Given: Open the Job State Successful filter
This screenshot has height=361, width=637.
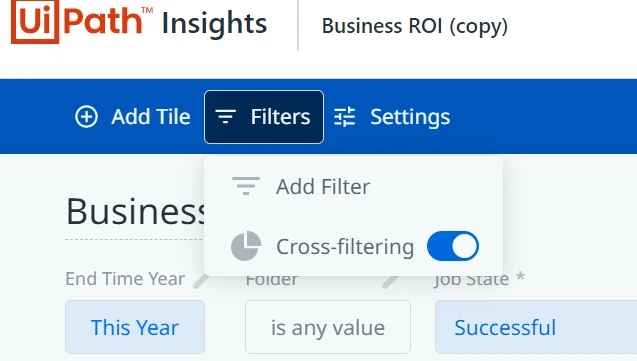Looking at the screenshot, I should 536,327.
